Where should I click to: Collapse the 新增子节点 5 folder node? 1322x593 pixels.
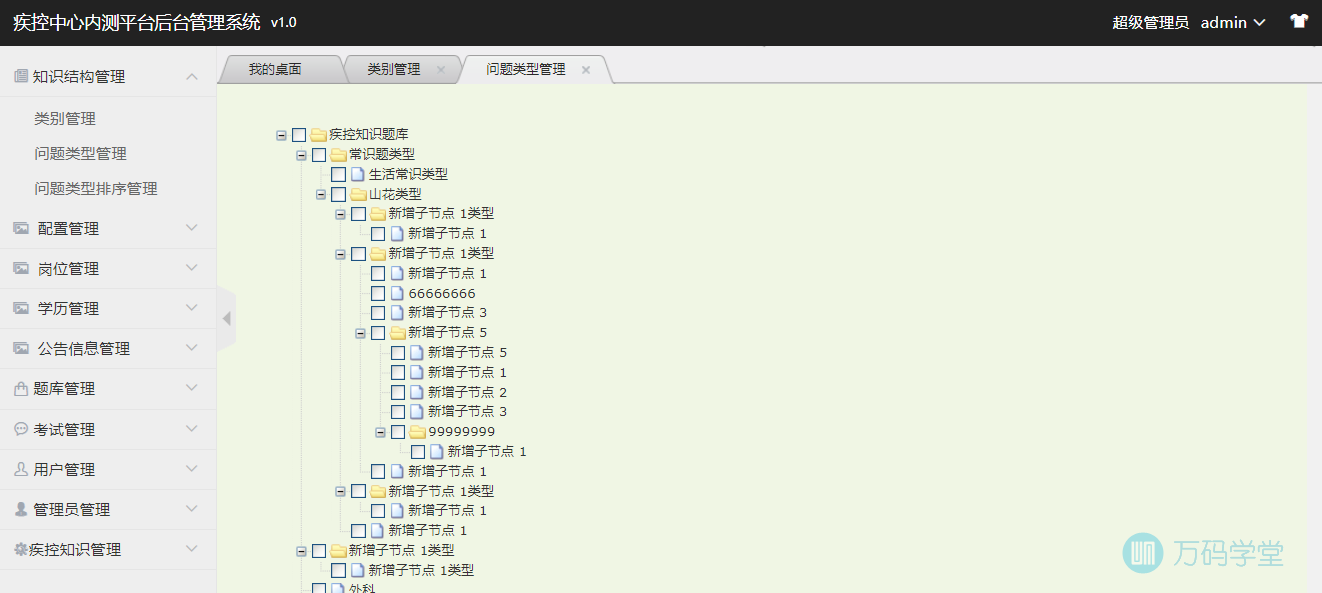pyautogui.click(x=361, y=333)
